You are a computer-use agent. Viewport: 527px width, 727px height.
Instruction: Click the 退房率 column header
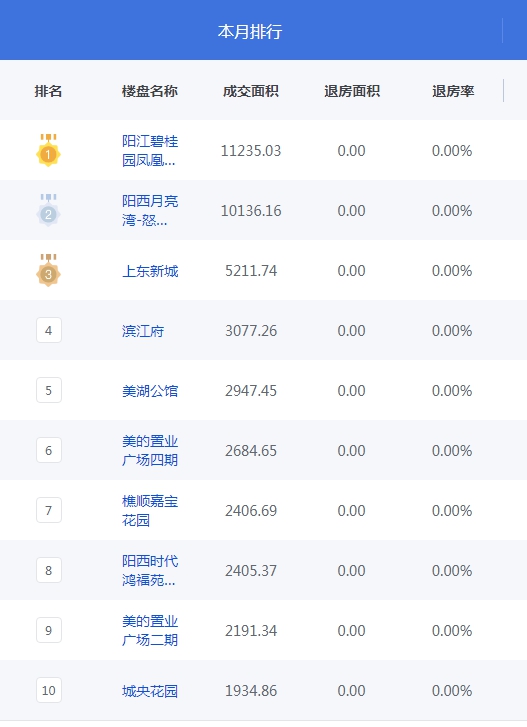pos(453,91)
